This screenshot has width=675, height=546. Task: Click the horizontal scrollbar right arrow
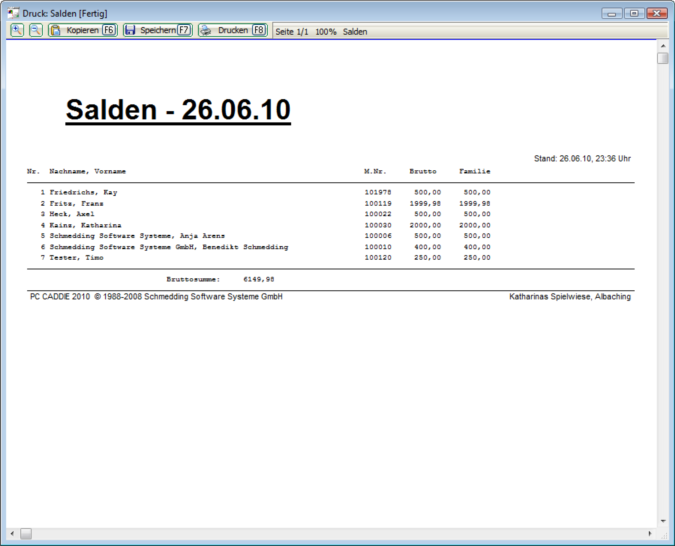pyautogui.click(x=650, y=534)
